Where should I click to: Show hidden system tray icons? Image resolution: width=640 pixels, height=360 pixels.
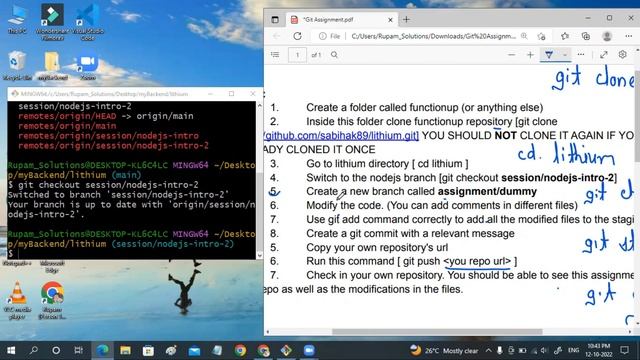pos(488,350)
